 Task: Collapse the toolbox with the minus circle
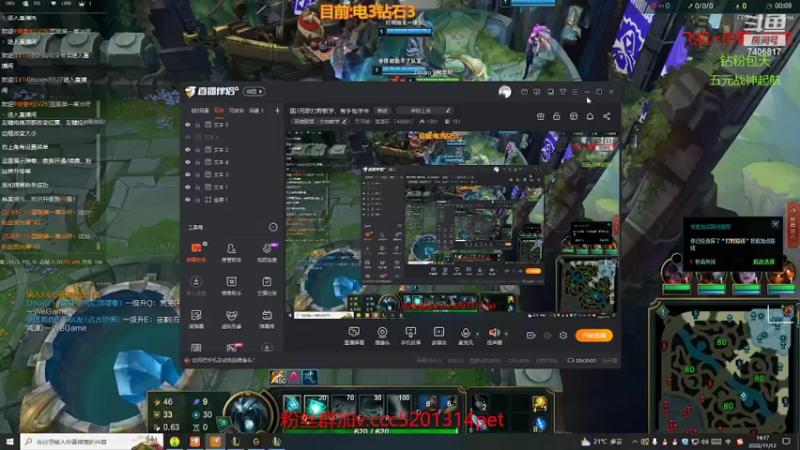pos(273,227)
